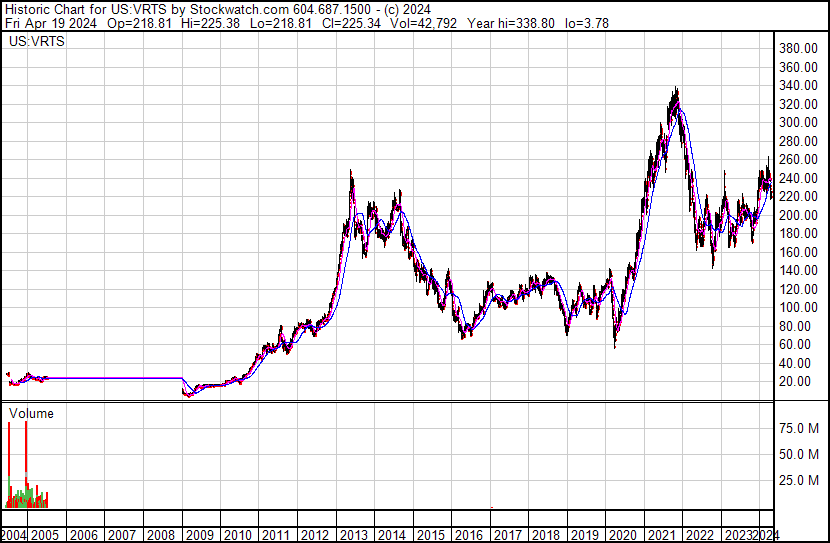Screen dimensions: 830x543
Task: Click the 2004 label at the axis start
Action: click(15, 535)
